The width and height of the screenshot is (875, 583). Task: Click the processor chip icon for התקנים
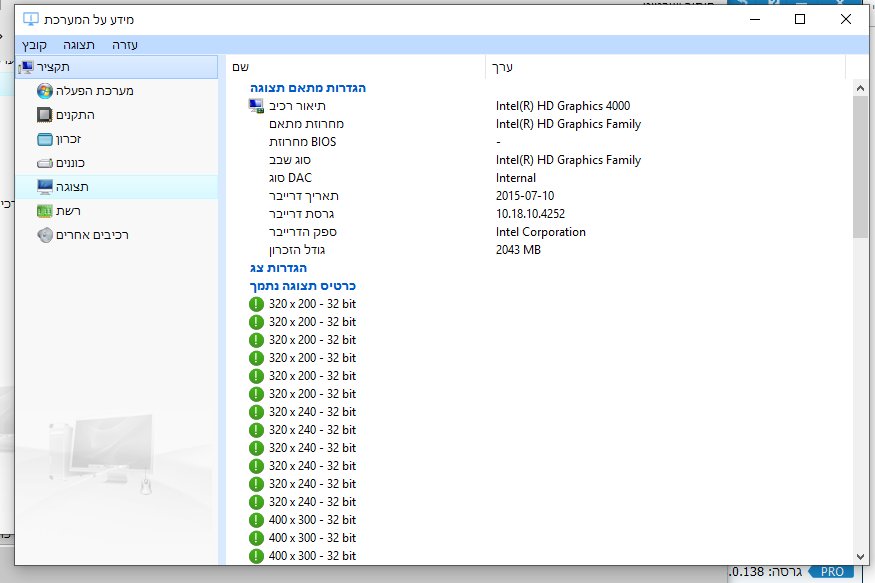[x=45, y=115]
